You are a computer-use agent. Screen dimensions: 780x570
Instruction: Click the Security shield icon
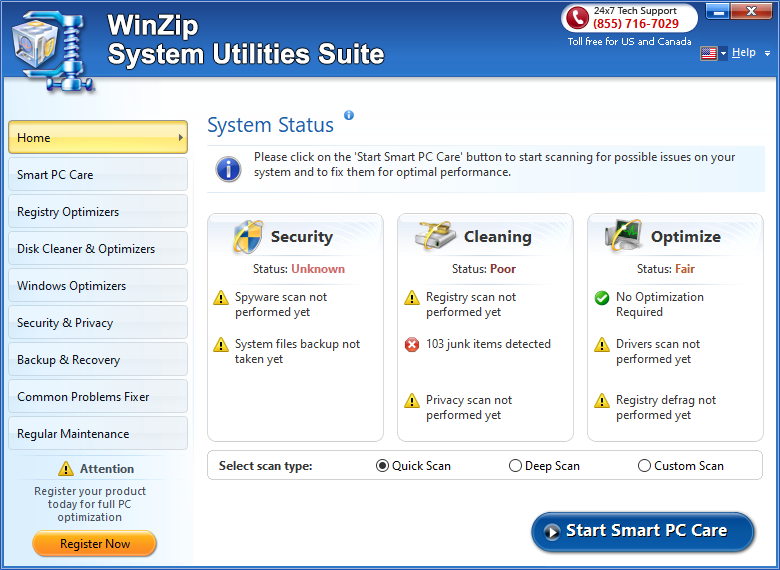pyautogui.click(x=248, y=237)
